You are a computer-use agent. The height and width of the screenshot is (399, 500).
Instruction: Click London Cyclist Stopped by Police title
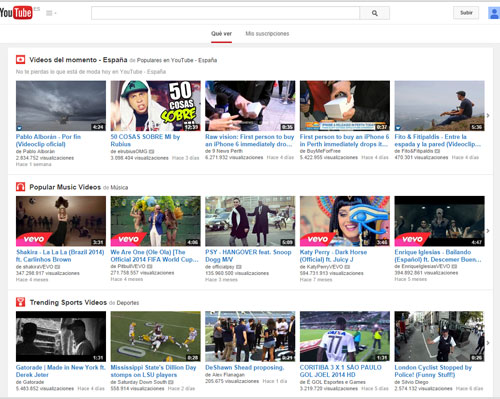pos(433,371)
